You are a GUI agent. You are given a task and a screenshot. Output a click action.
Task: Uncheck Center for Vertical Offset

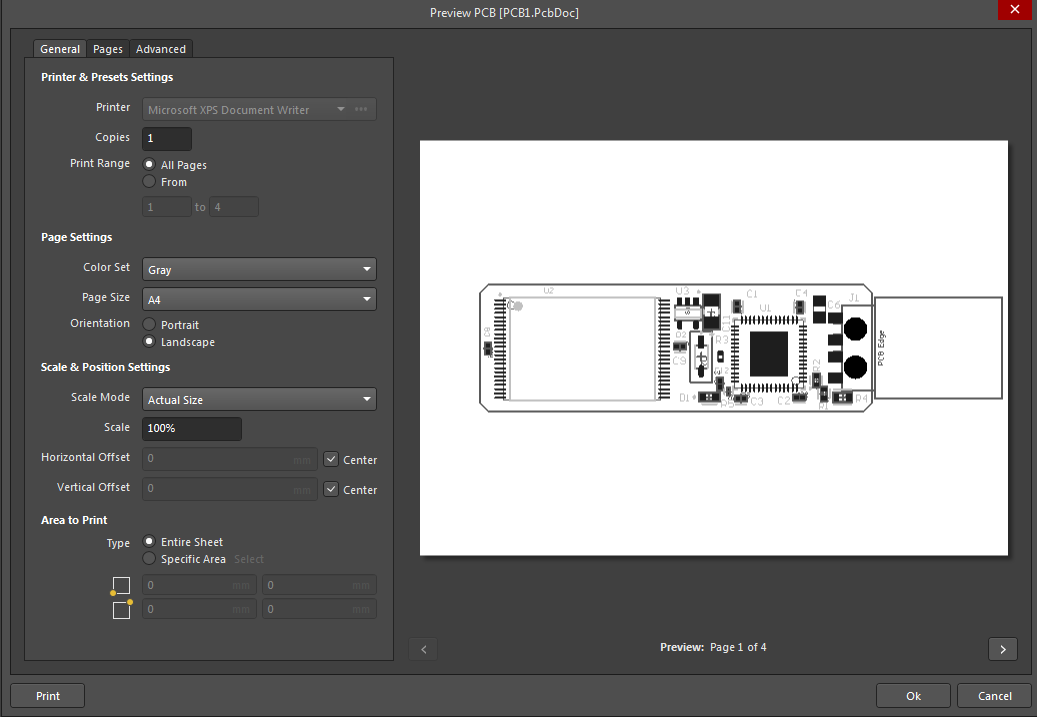(x=333, y=489)
